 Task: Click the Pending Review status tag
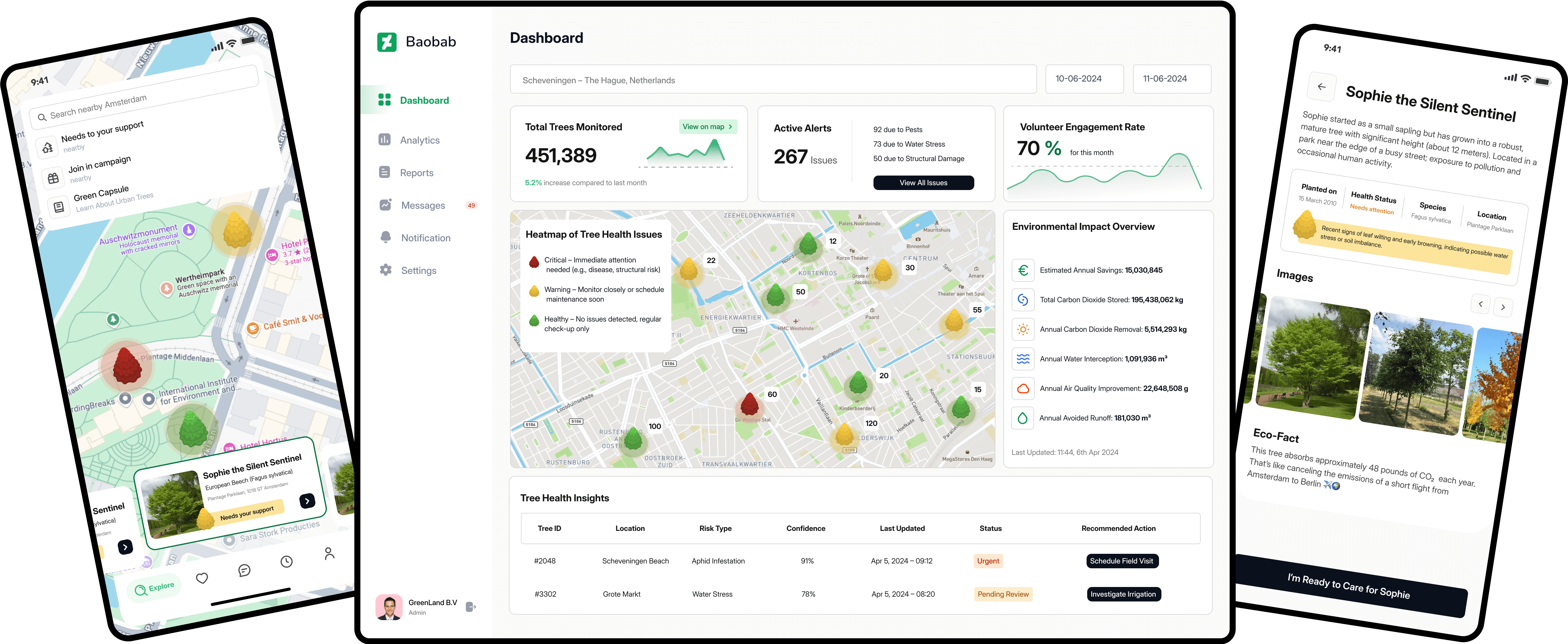click(1003, 594)
